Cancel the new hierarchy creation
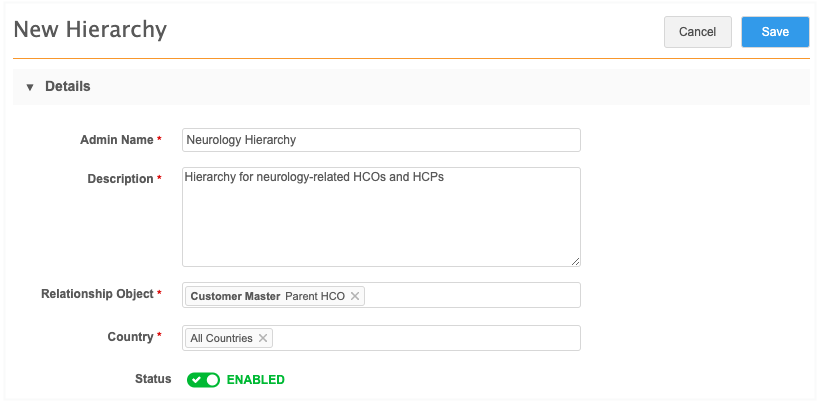The image size is (817, 403). point(697,32)
